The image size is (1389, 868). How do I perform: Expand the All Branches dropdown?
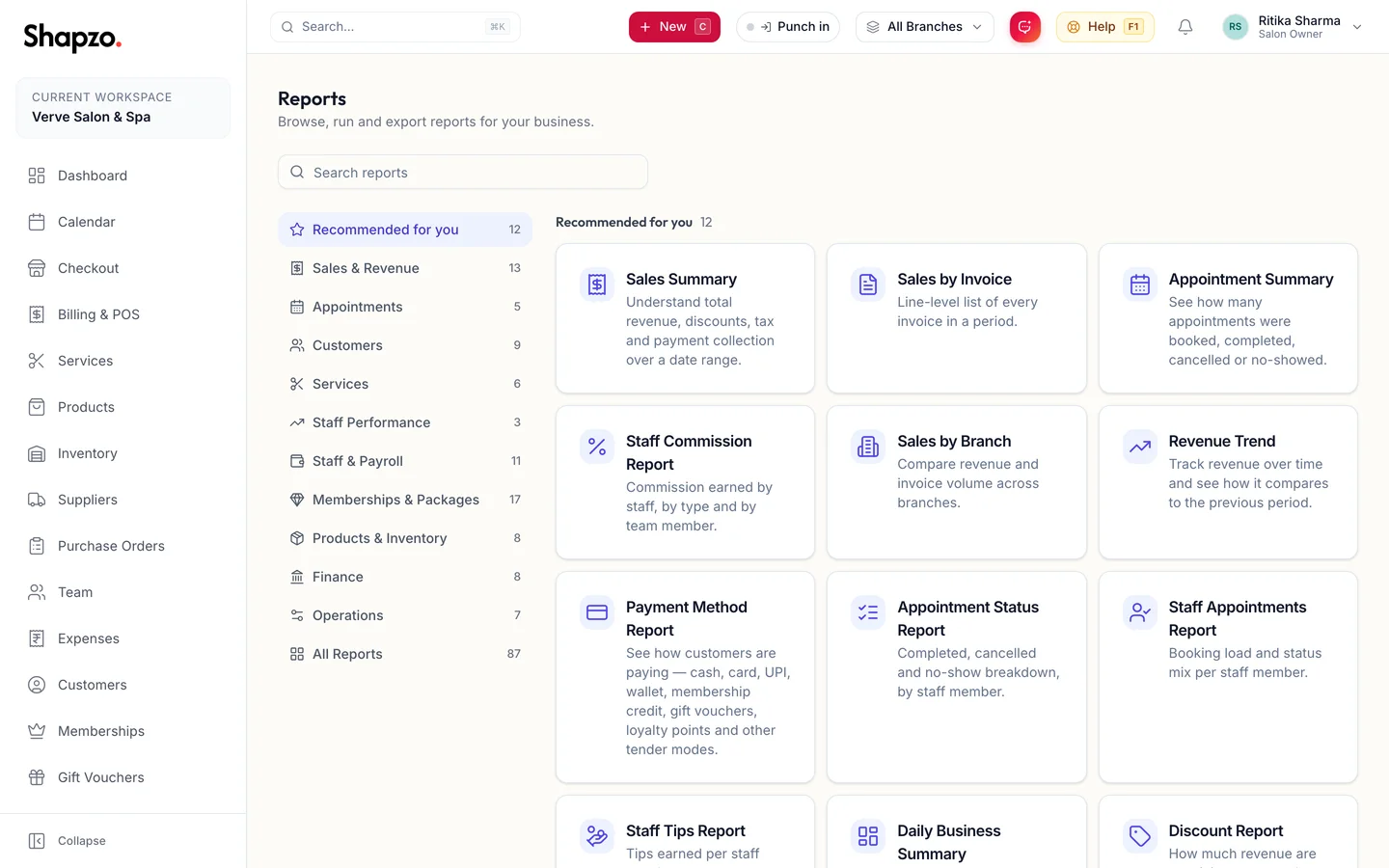point(924,27)
